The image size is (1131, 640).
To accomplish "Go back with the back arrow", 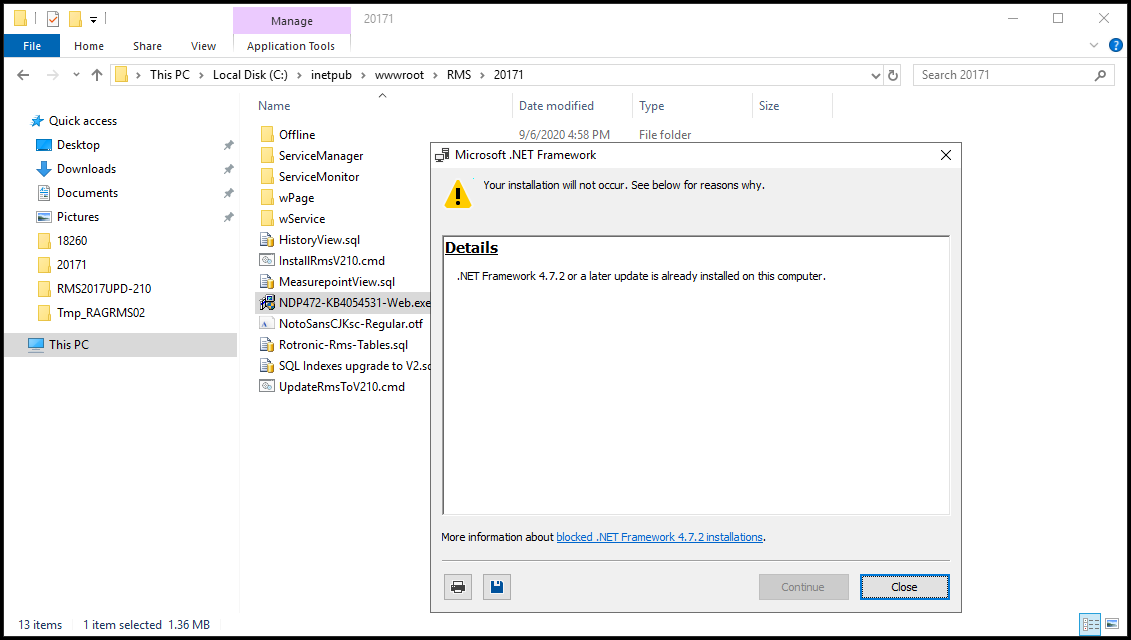I will click(x=23, y=75).
